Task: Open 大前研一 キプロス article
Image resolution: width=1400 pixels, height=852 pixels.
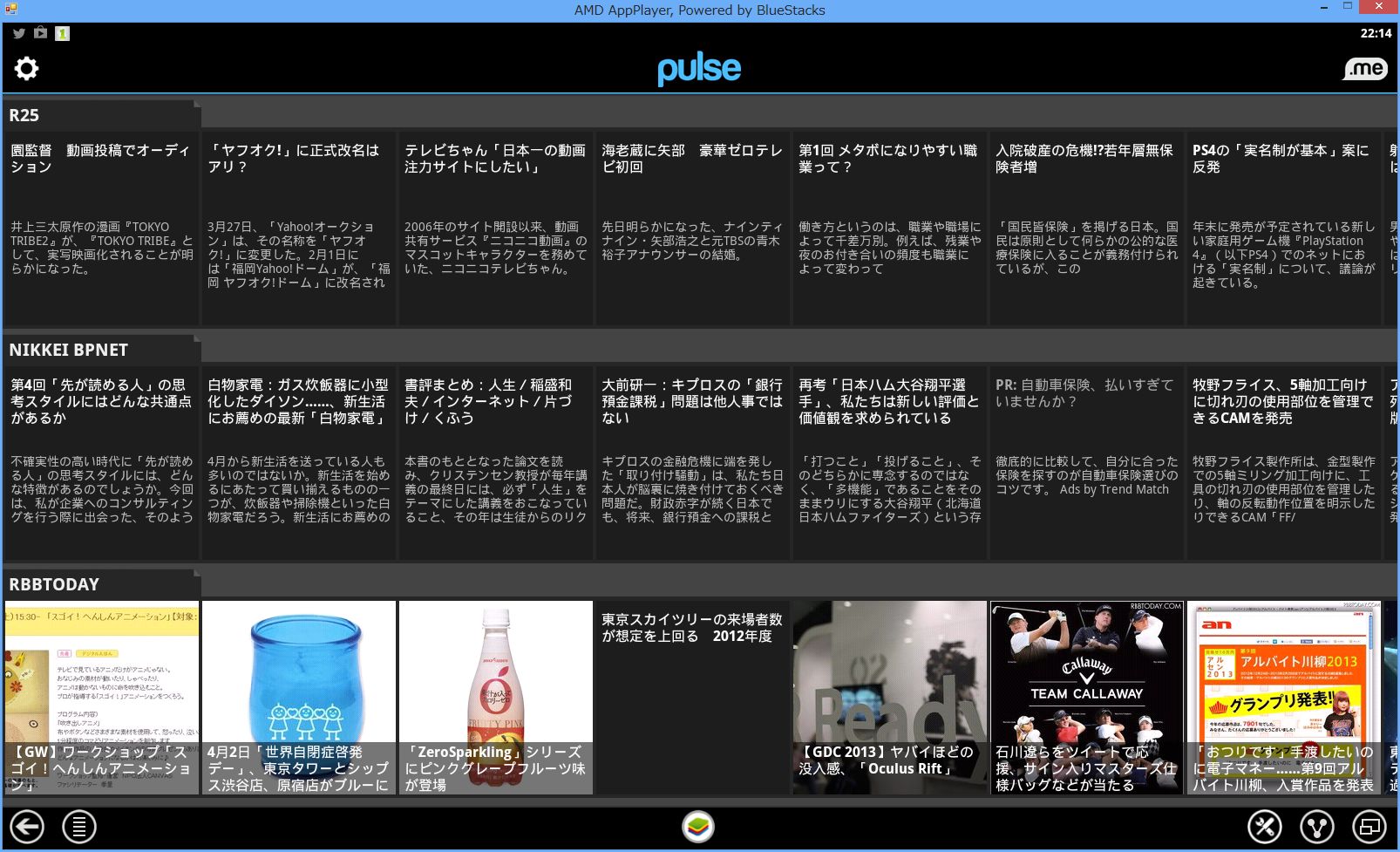Action: pyautogui.click(x=693, y=463)
